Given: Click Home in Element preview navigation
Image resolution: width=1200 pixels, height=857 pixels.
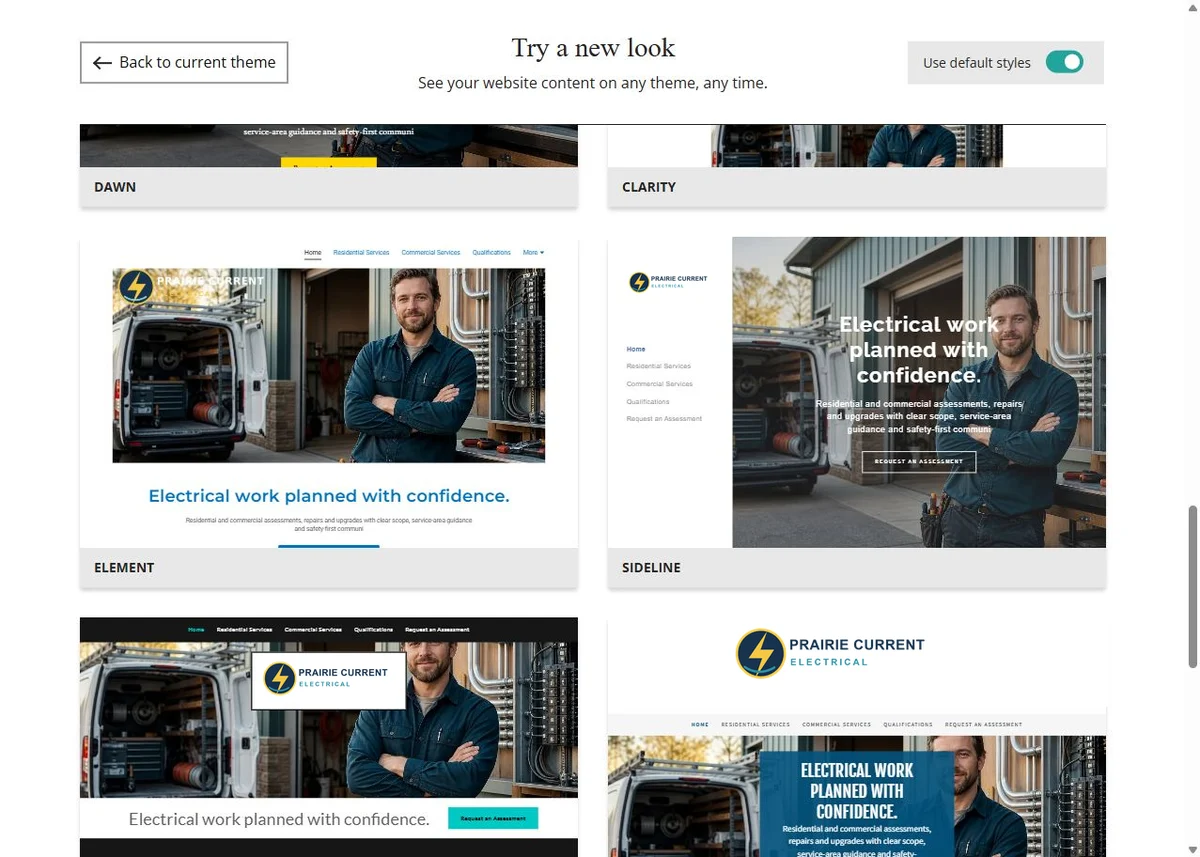Looking at the screenshot, I should [313, 253].
